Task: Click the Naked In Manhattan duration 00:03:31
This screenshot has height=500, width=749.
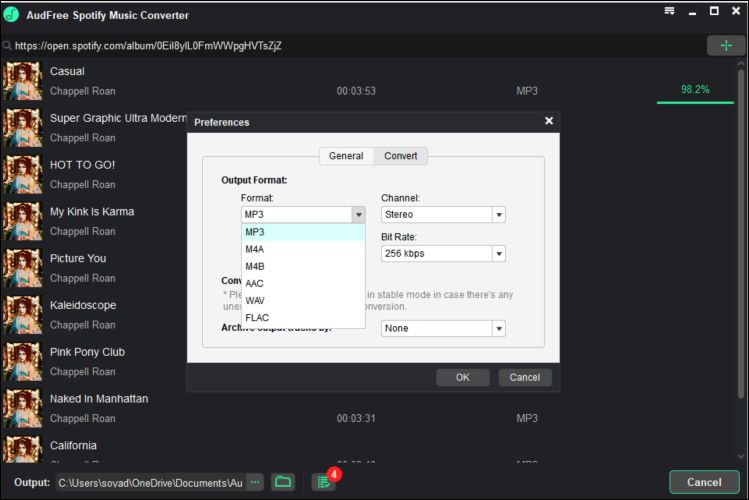Action: point(356,418)
